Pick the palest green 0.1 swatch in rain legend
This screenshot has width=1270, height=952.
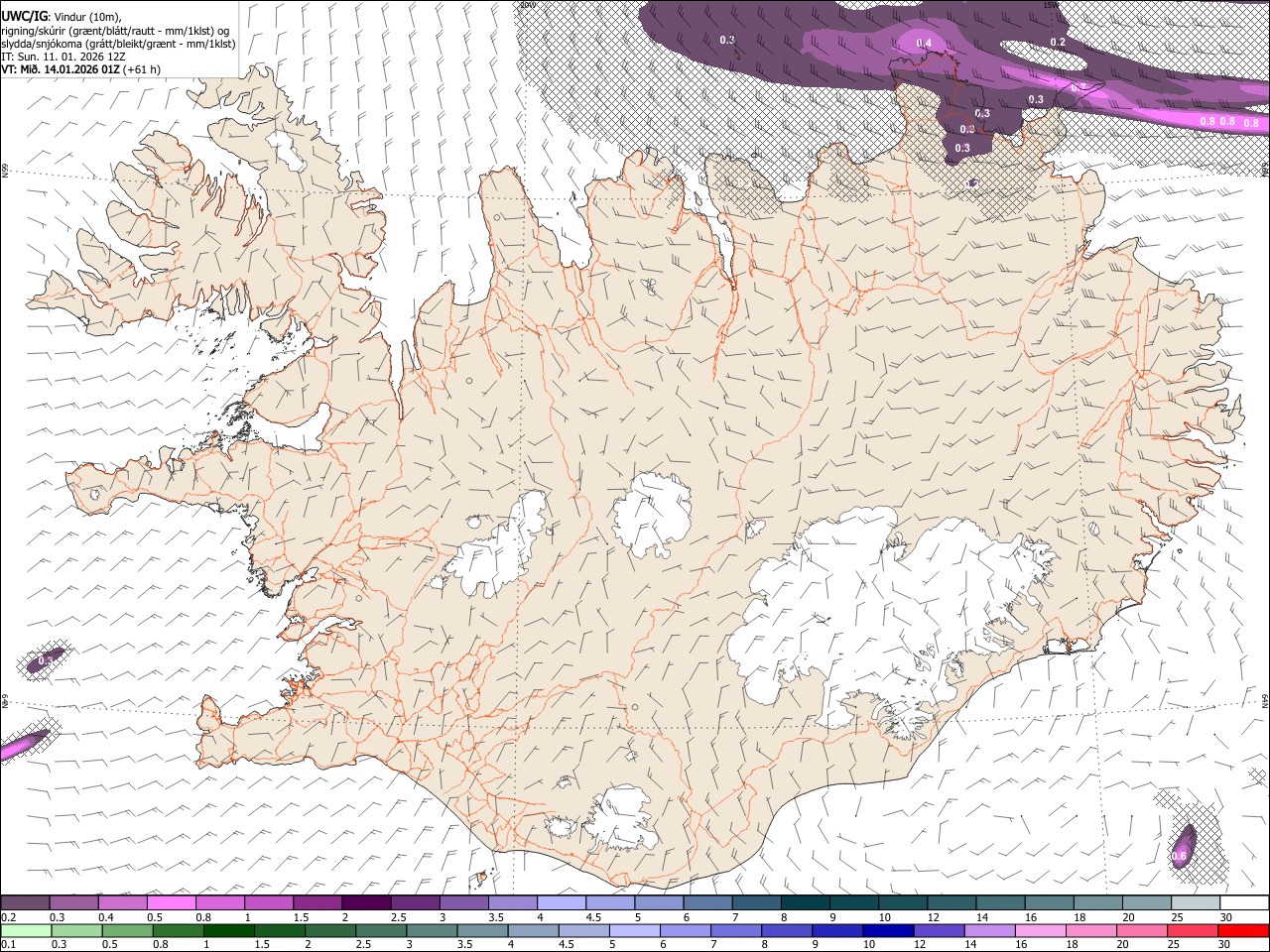[x=25, y=930]
